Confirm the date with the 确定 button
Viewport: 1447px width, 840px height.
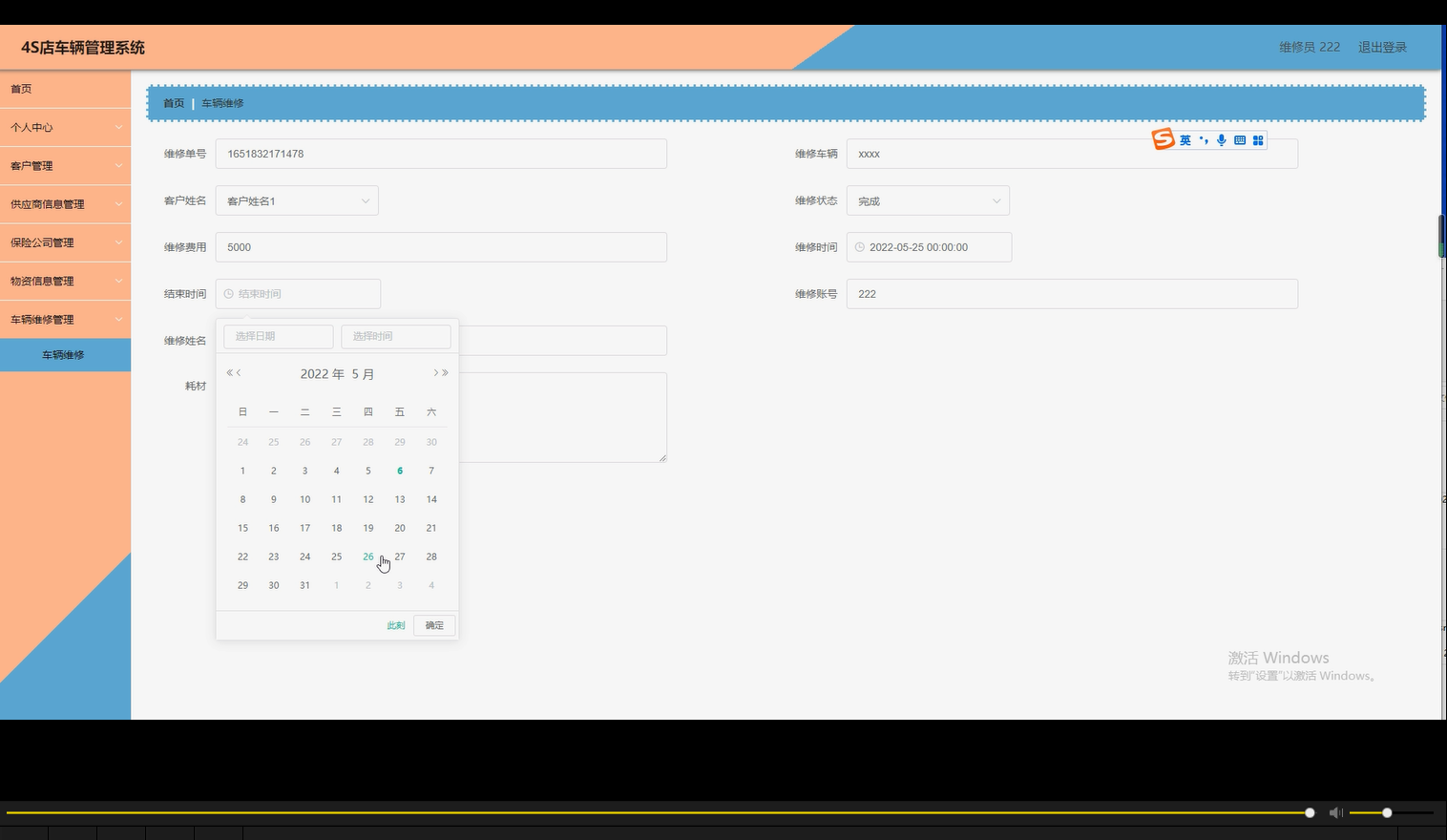[x=434, y=625]
